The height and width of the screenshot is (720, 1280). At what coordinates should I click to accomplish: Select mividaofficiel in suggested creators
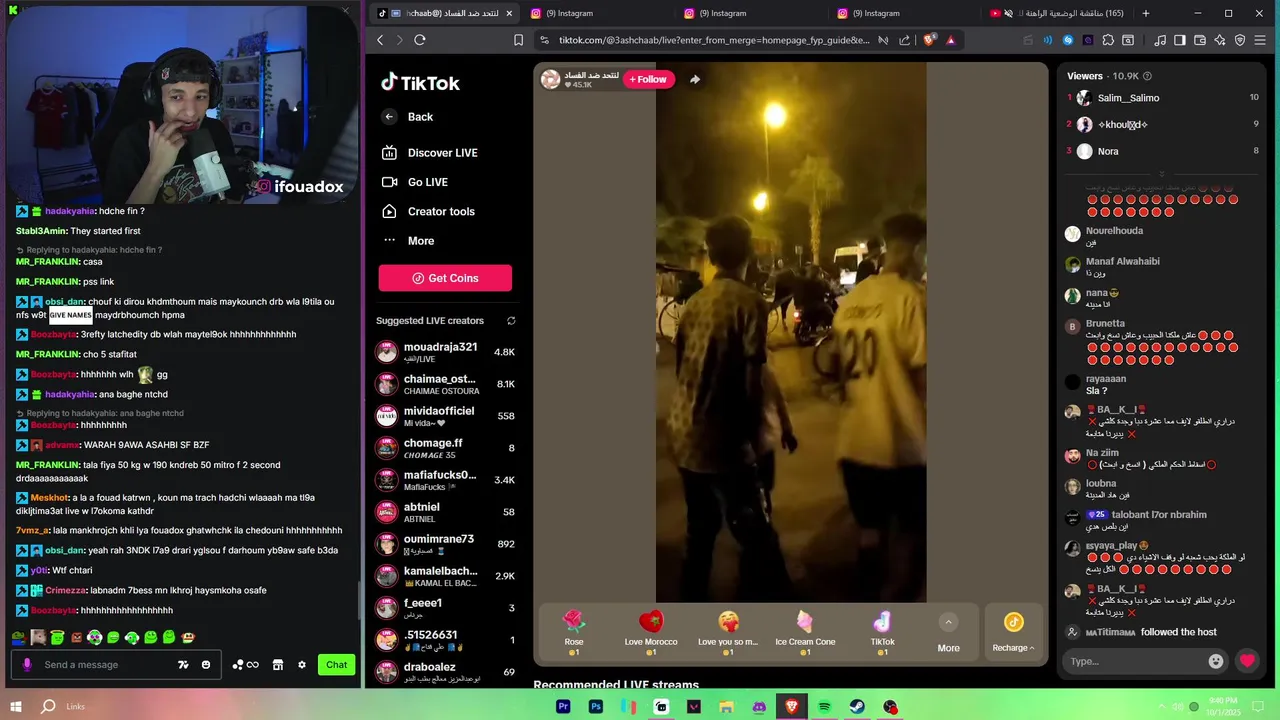tap(445, 416)
